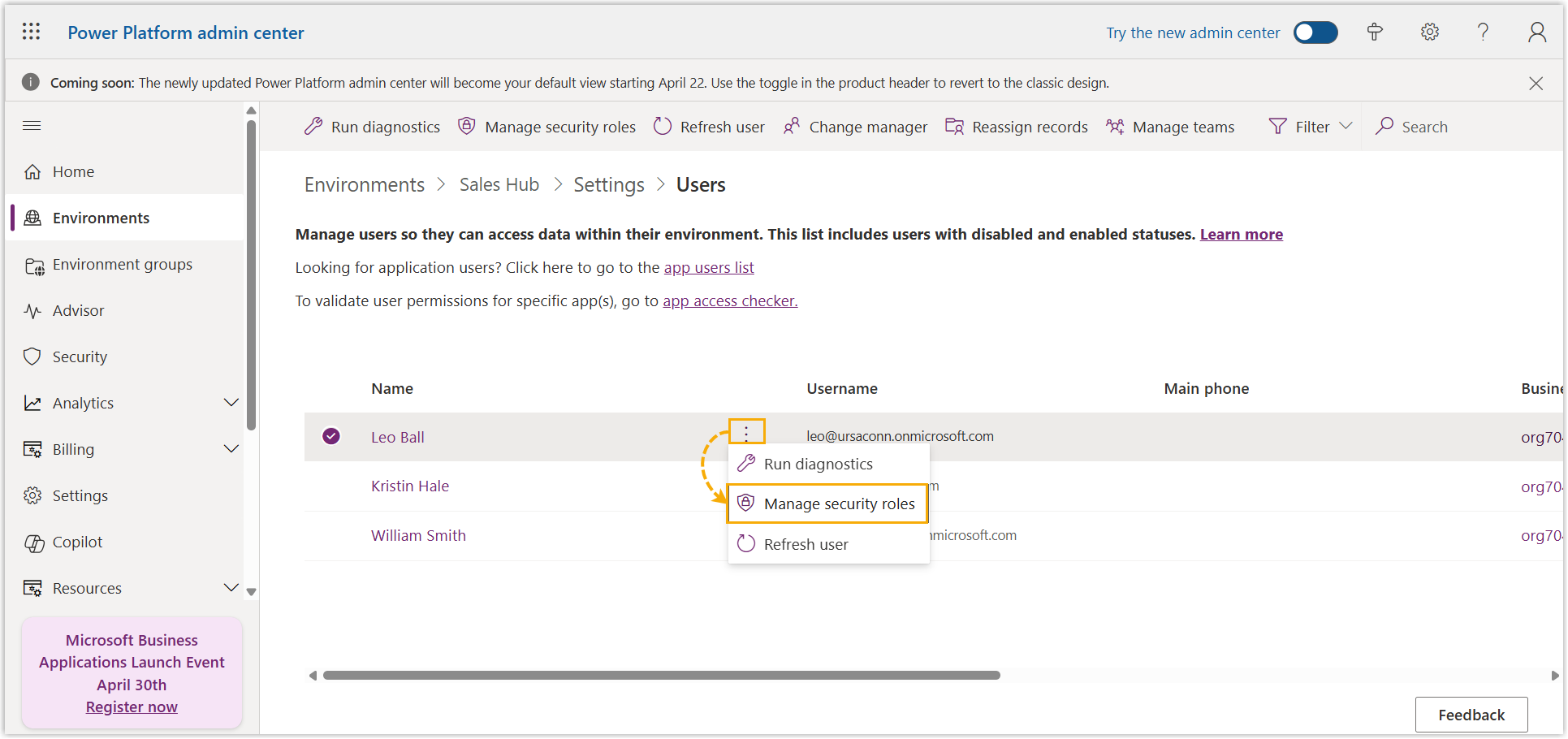The image size is (1568, 739).
Task: Open Manage teams from the toolbar
Action: [1170, 127]
